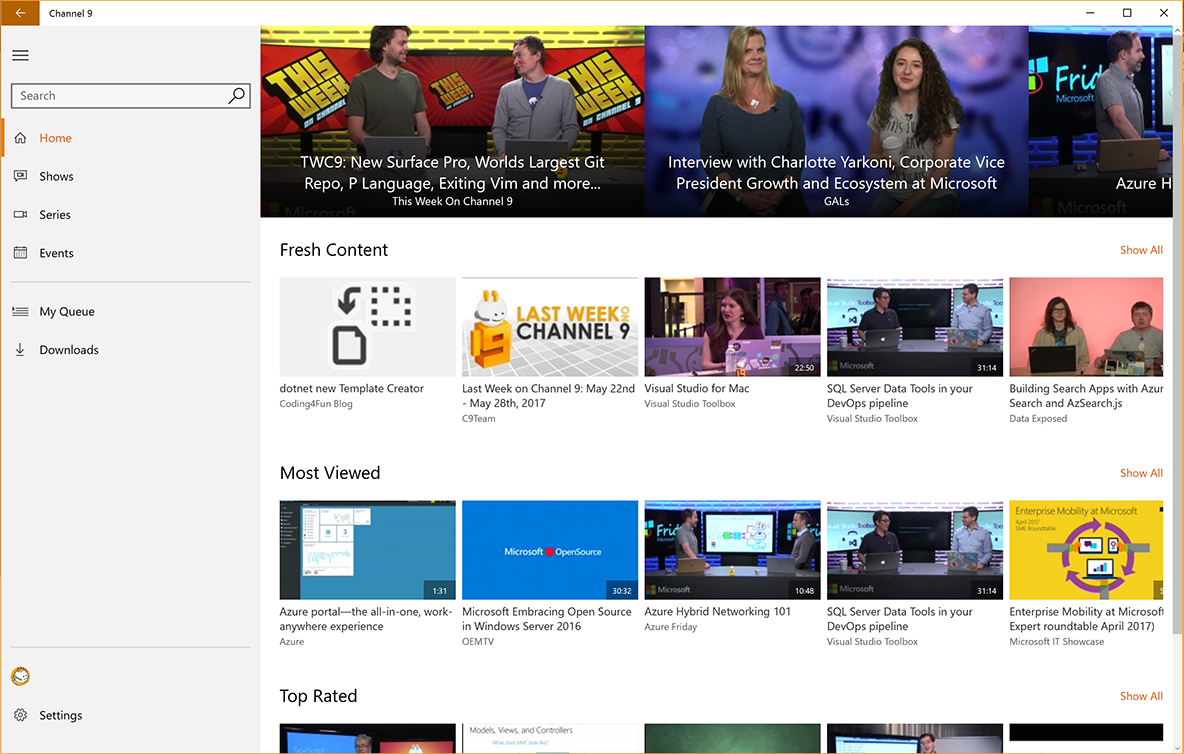View the Downloads list

pos(69,349)
